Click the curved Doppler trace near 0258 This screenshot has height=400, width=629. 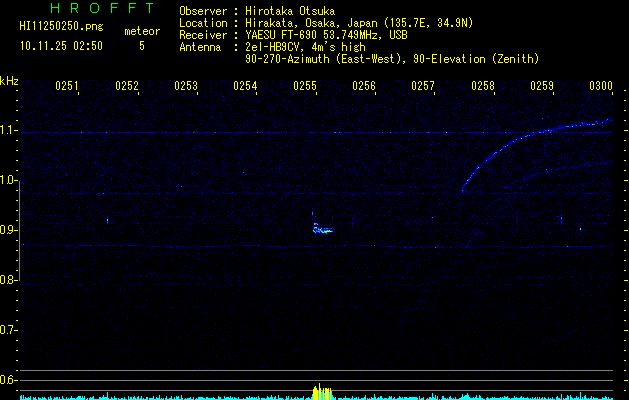coord(537,154)
